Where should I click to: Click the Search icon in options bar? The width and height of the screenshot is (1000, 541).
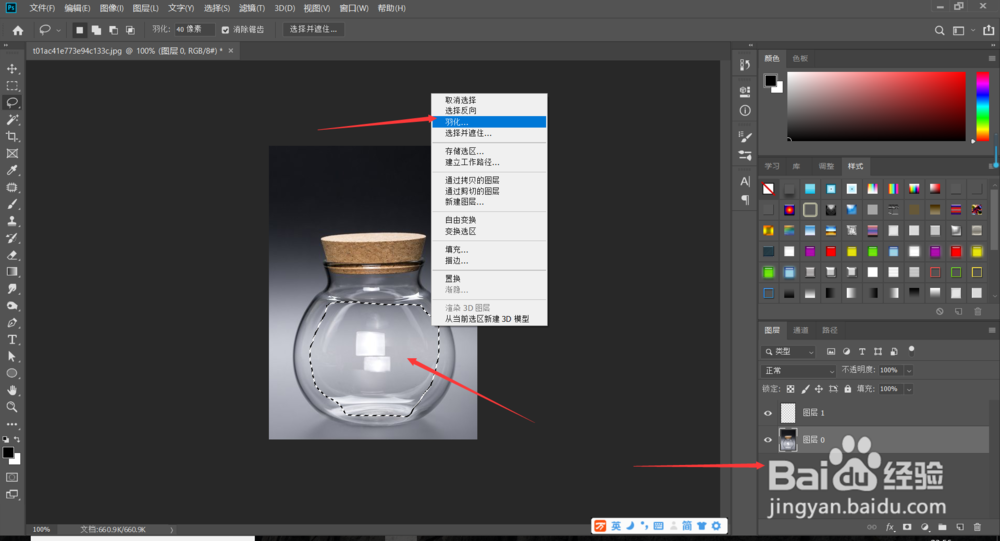pos(939,30)
